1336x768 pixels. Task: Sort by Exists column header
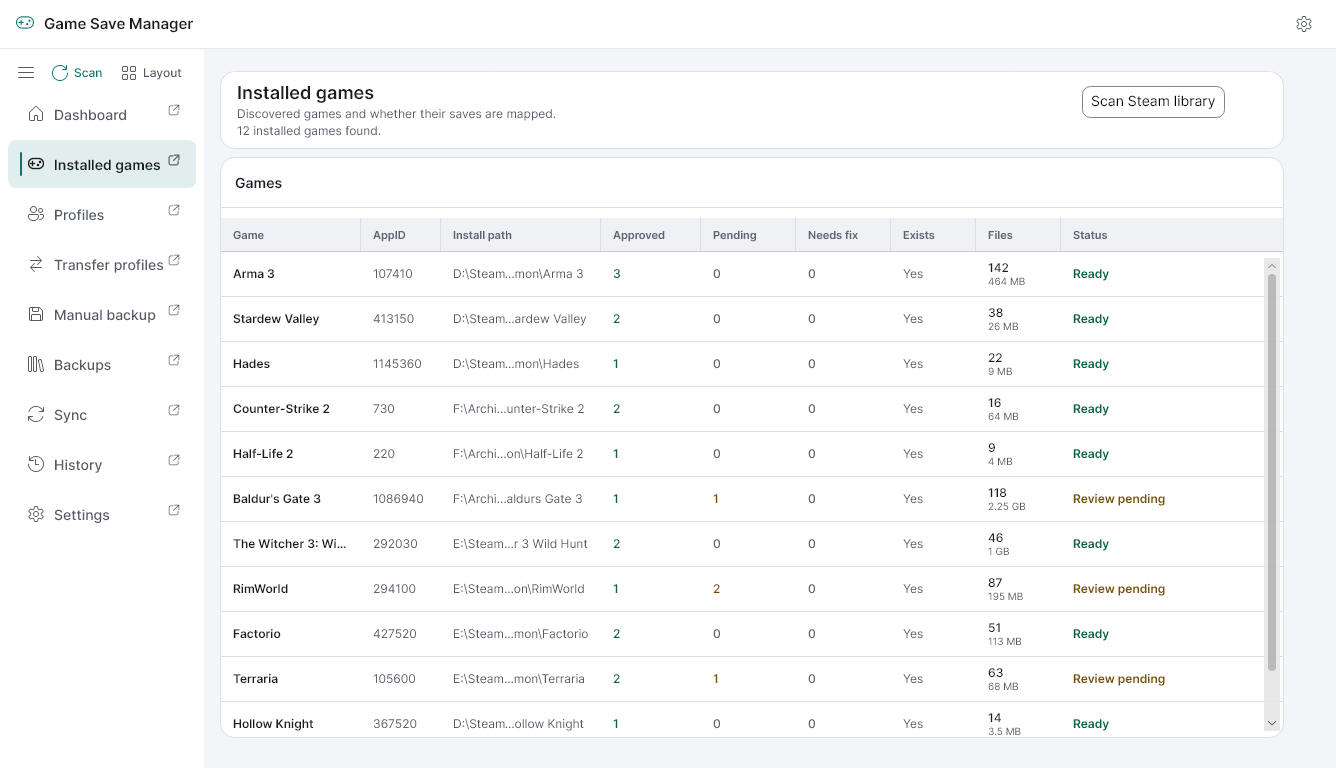pos(933,235)
